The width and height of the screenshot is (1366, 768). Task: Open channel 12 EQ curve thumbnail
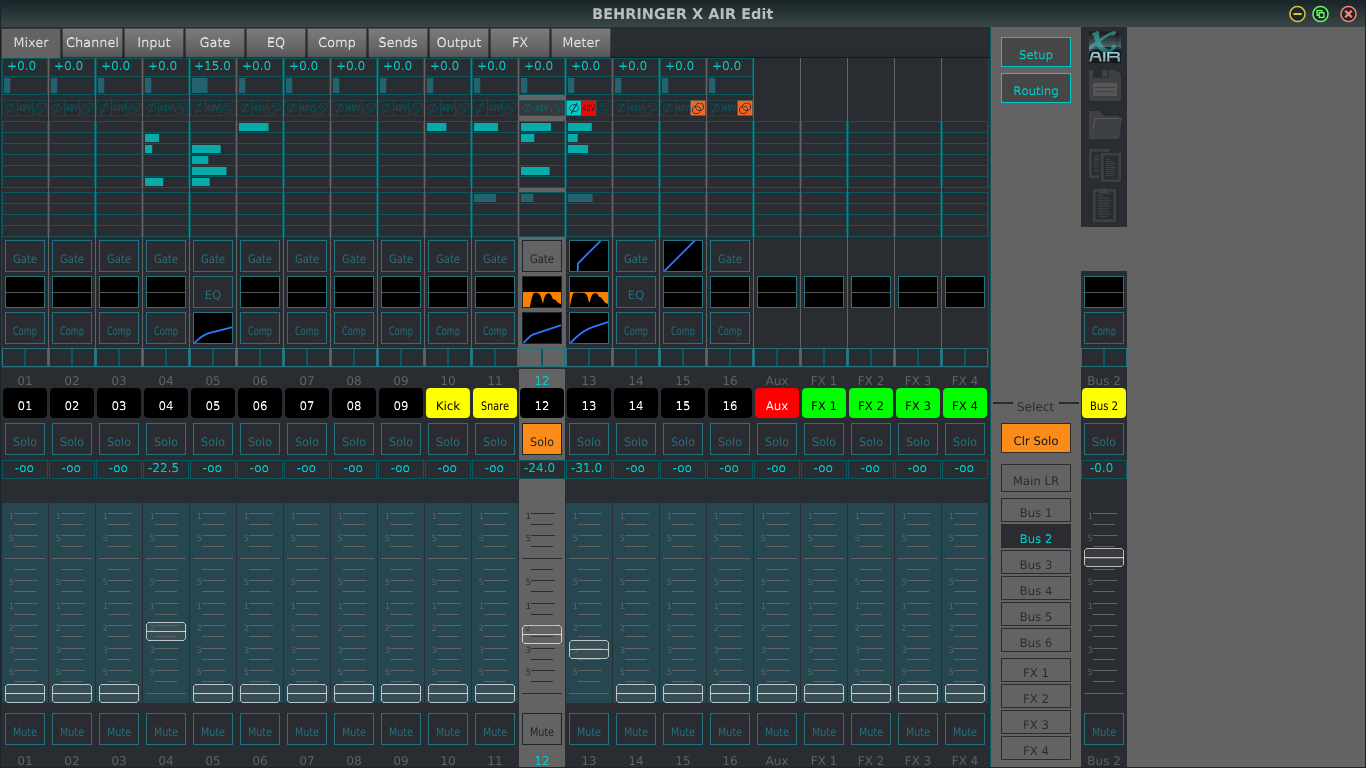tap(542, 292)
